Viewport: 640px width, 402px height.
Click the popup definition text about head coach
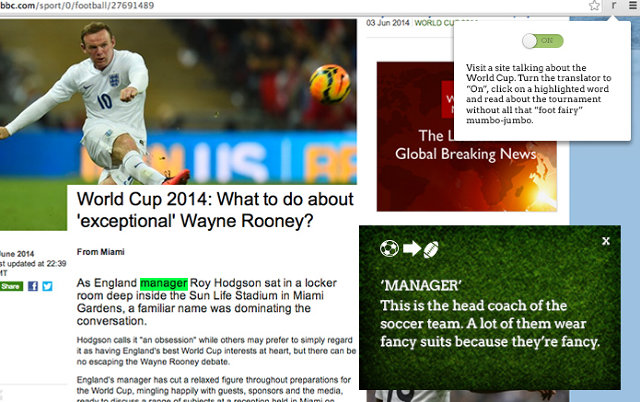click(490, 324)
